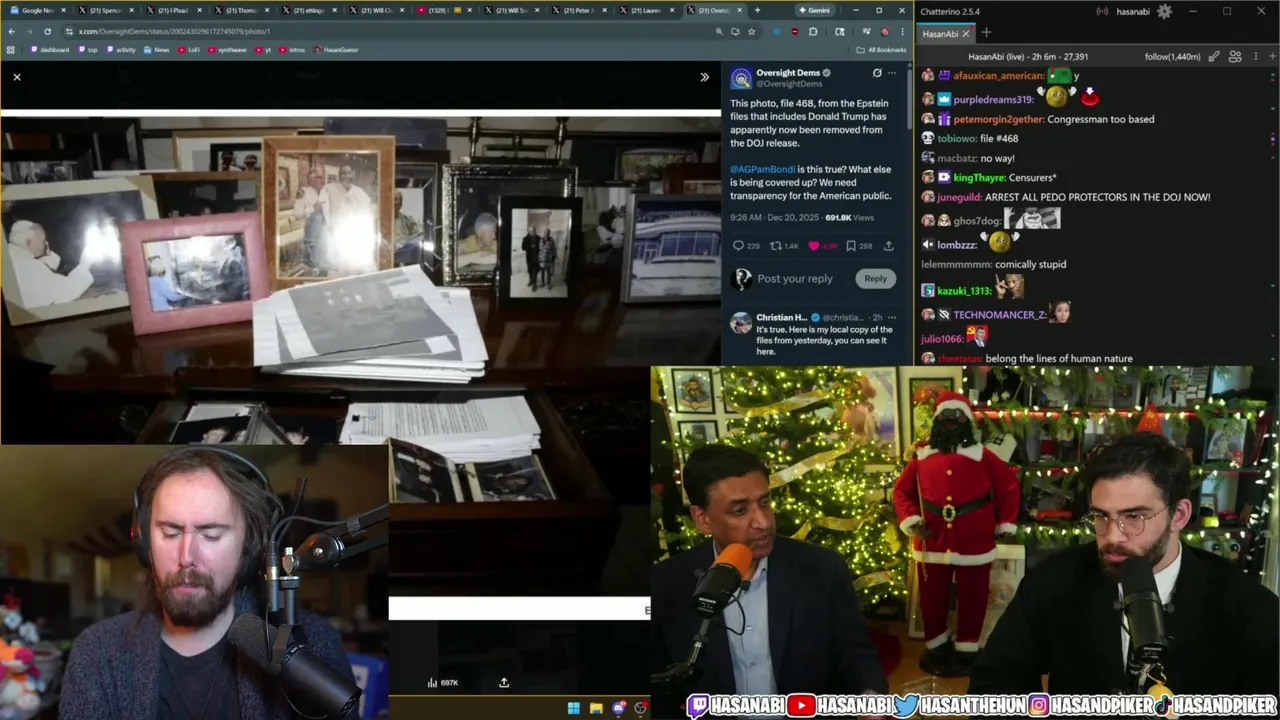Open the HasanGuessr bookmark
This screenshot has height=720, width=1280.
336,49
